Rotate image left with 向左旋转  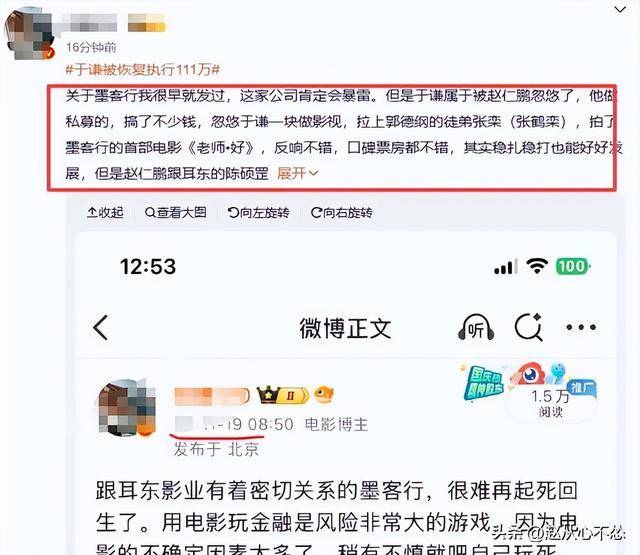259,213
